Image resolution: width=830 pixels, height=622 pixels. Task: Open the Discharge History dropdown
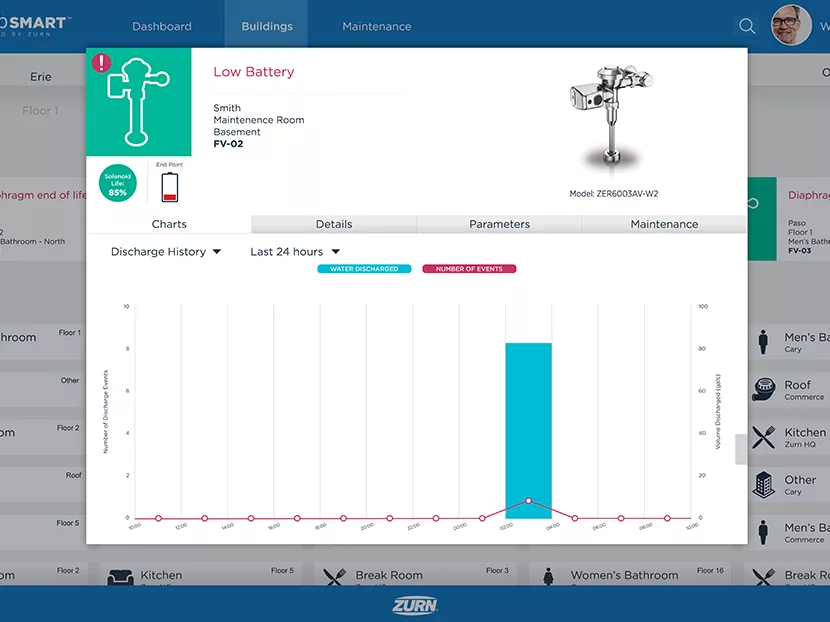(x=164, y=251)
